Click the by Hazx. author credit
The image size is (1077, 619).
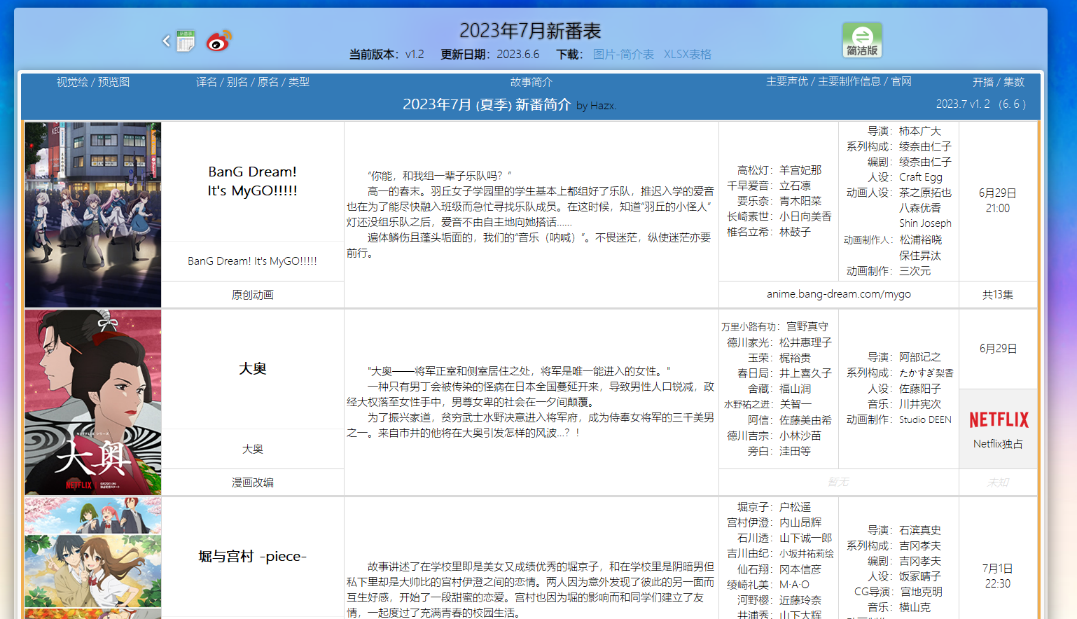596,106
